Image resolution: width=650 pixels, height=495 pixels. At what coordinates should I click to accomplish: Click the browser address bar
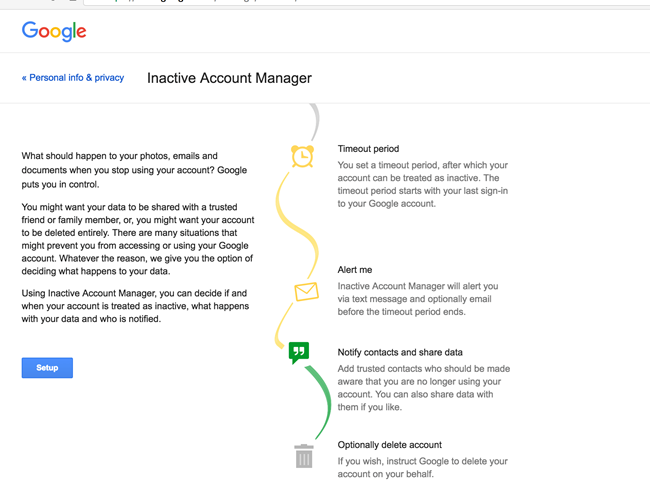coord(366,2)
